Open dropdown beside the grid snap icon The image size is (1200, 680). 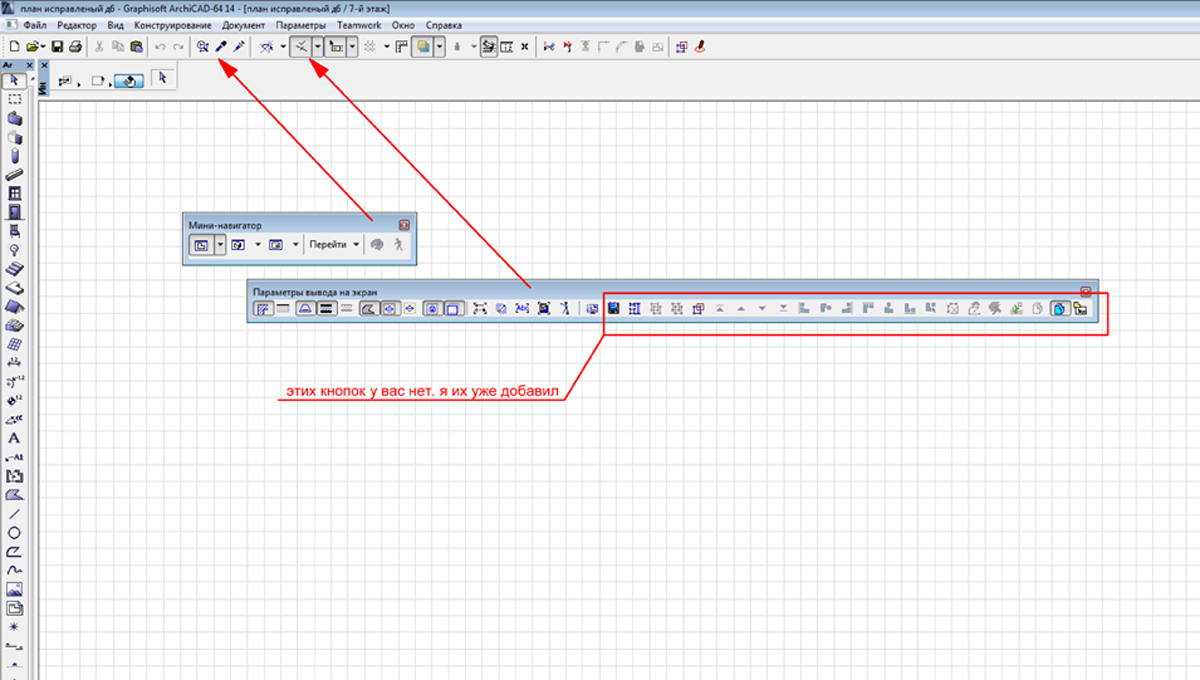coord(386,46)
